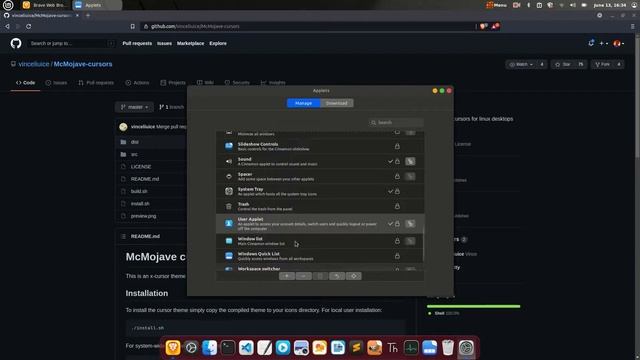This screenshot has height=360, width=640.
Task: Expand the Watch dropdown on the repo
Action: (x=521, y=64)
